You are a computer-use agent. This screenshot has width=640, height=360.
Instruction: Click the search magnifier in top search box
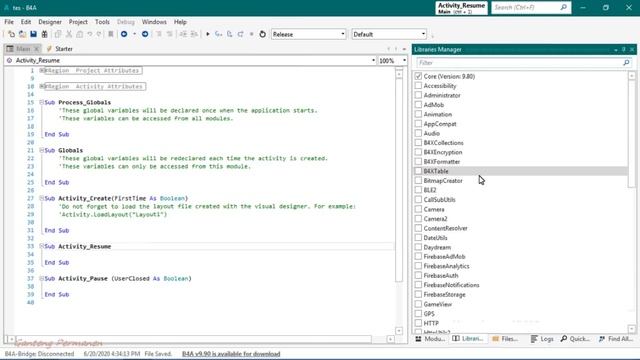(x=564, y=7)
